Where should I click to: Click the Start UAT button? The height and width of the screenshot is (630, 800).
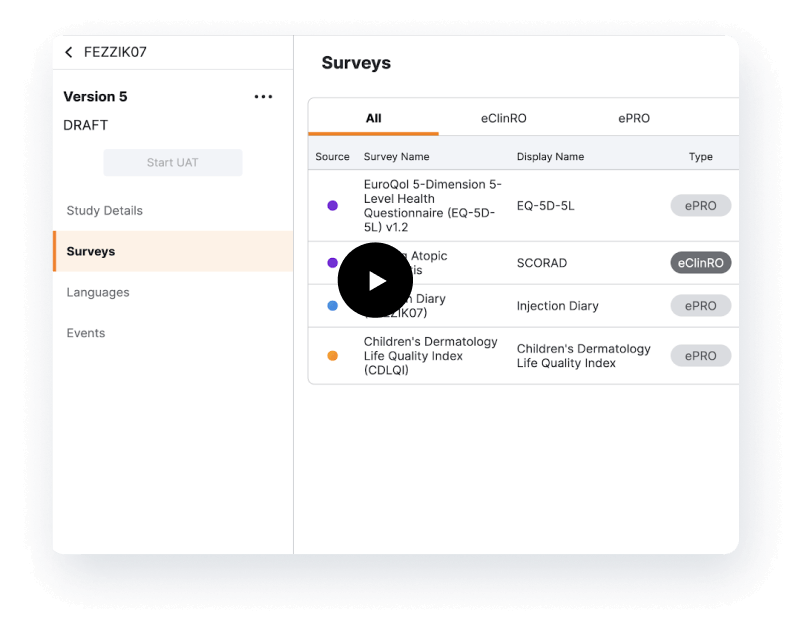coord(173,163)
